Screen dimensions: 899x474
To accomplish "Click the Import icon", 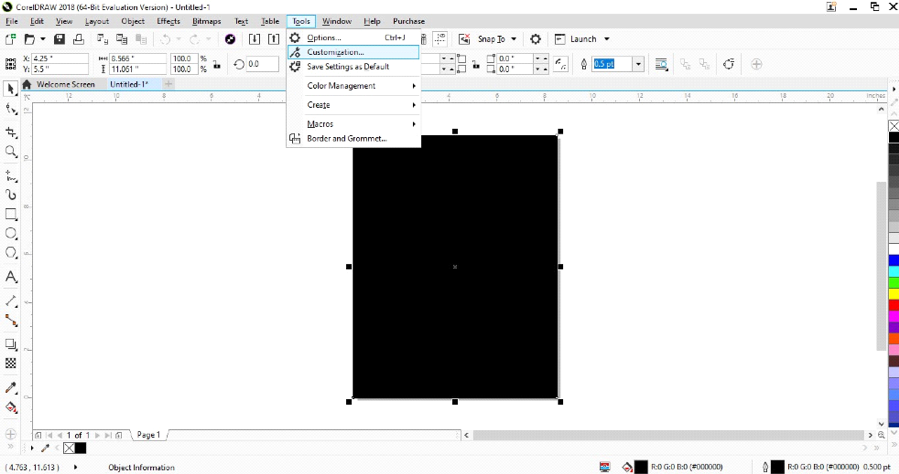I will pos(254,39).
